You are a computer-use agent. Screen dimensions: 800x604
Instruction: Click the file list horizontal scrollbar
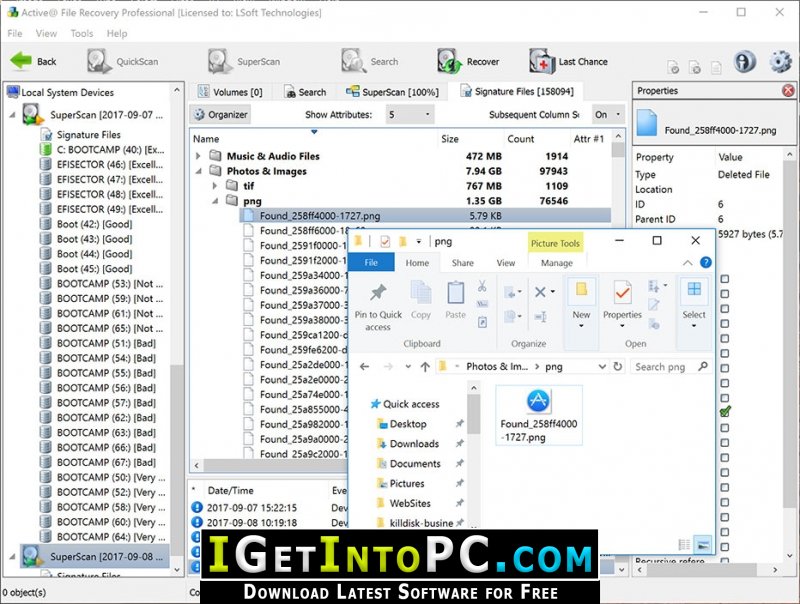(x=270, y=465)
